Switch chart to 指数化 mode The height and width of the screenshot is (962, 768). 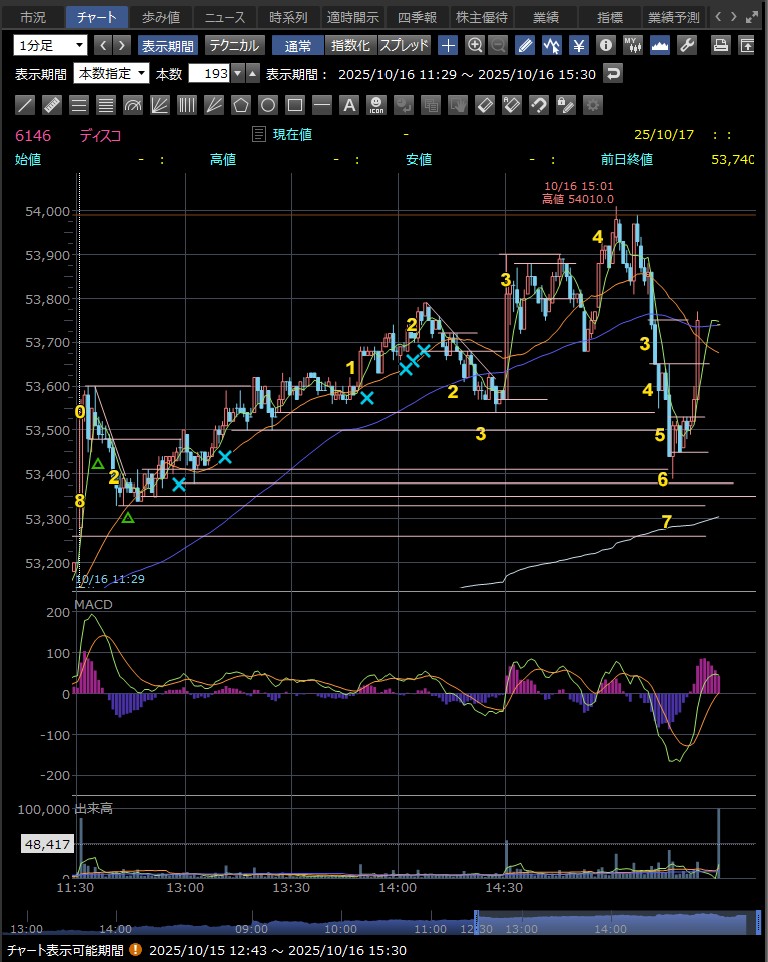[x=350, y=45]
